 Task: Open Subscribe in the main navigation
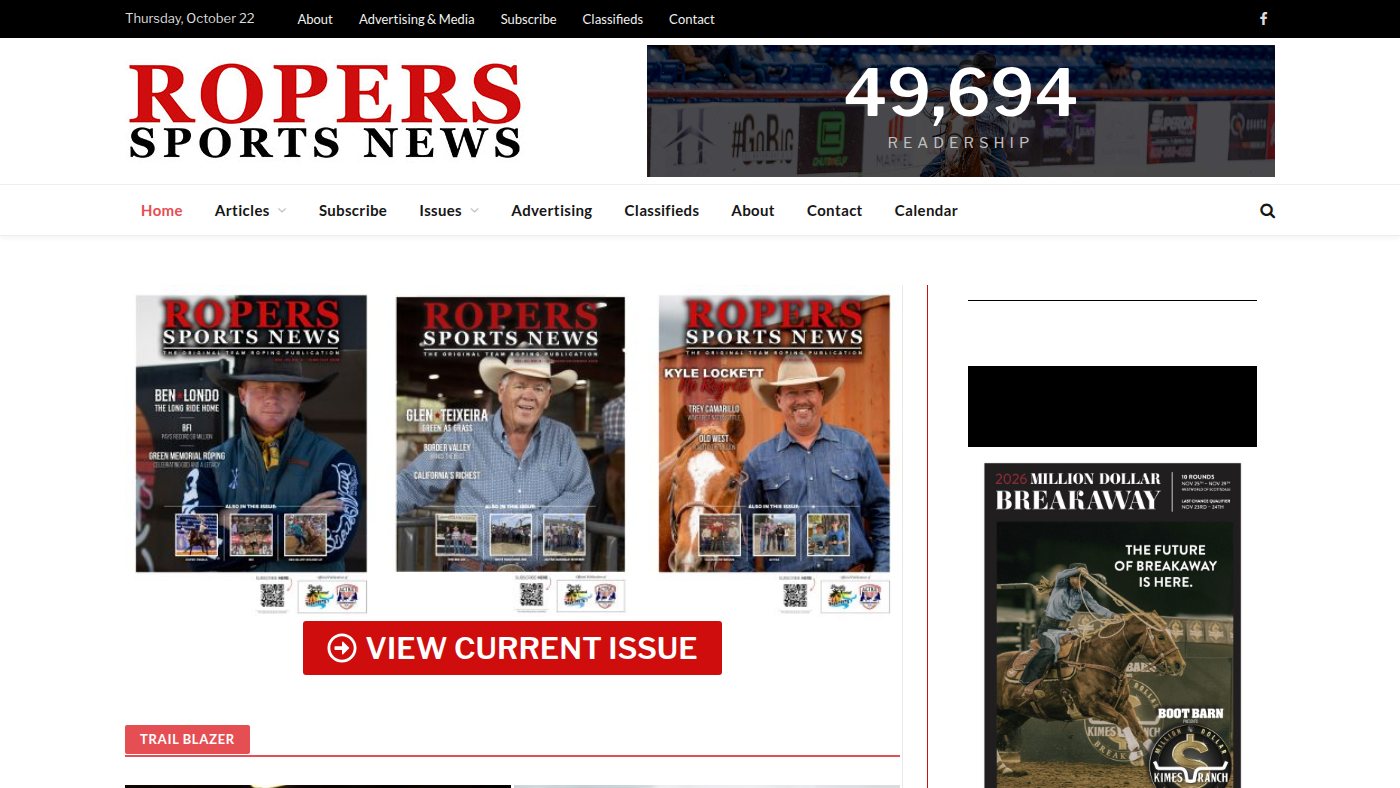click(353, 210)
